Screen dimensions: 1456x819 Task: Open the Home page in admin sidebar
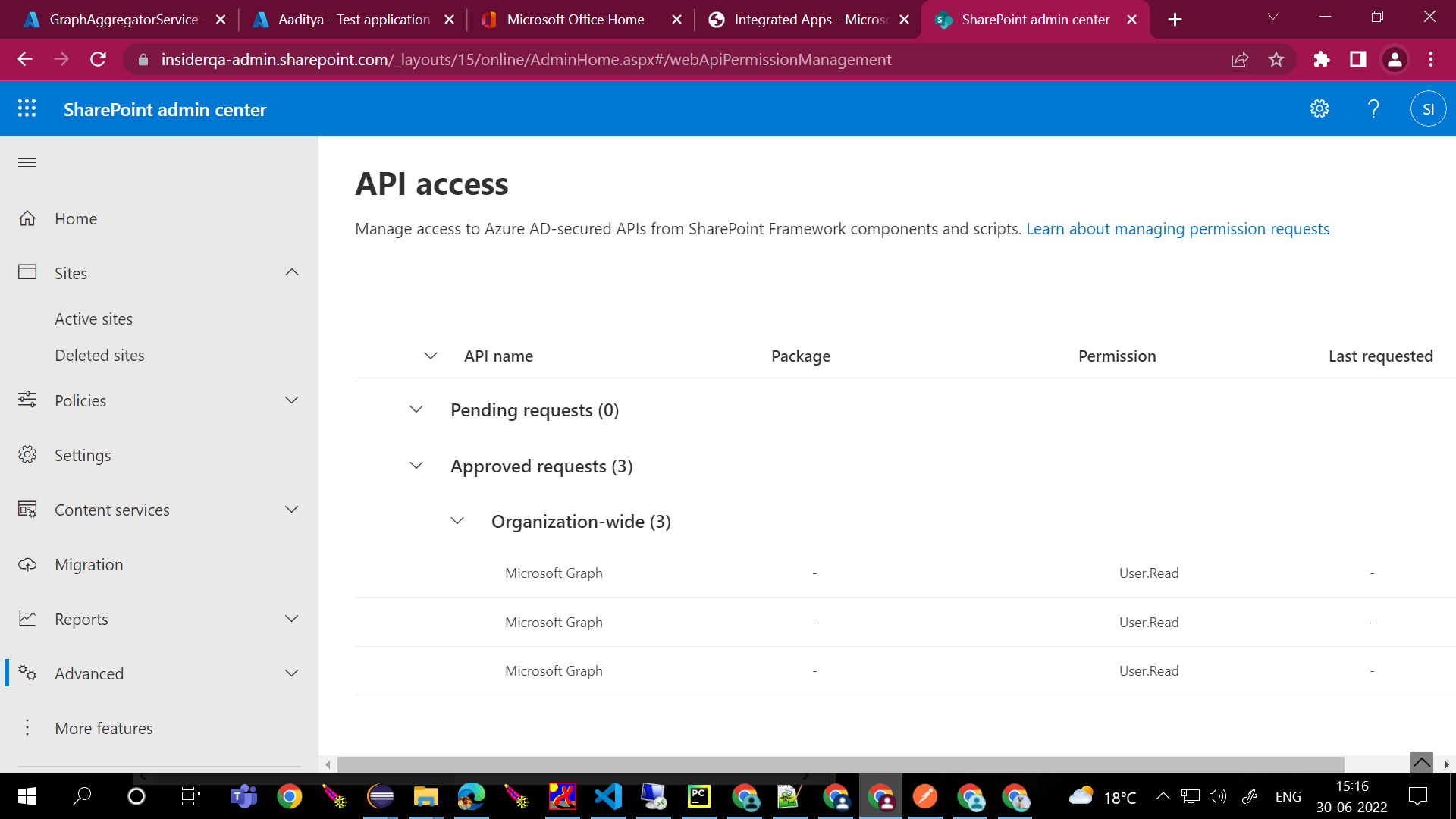75,218
